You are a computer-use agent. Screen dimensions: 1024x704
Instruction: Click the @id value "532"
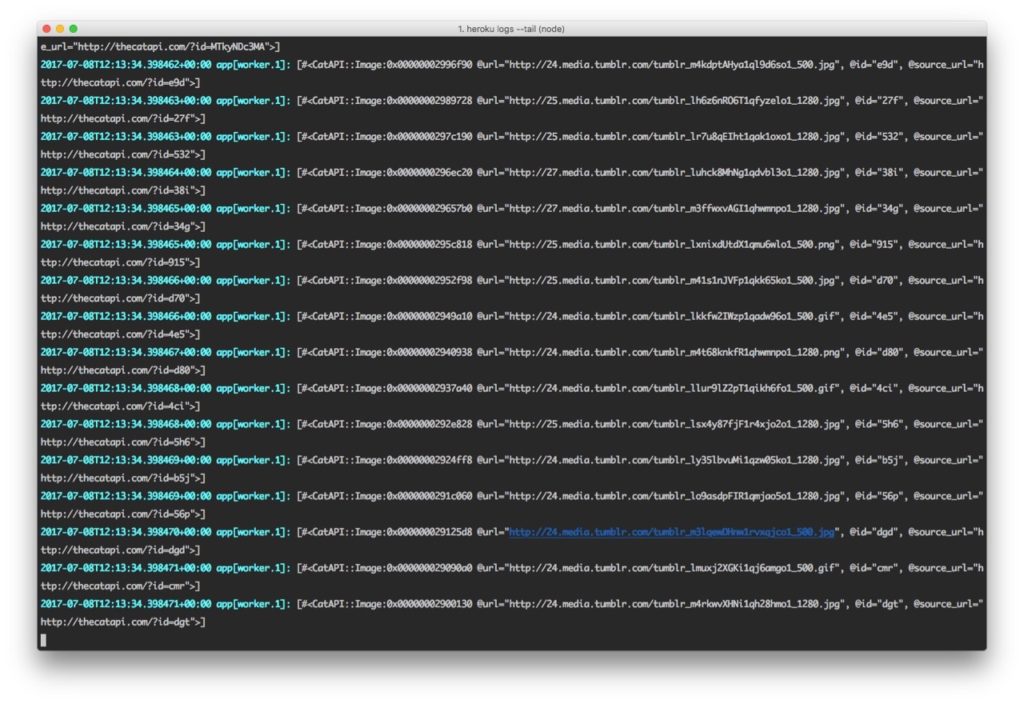[x=888, y=136]
